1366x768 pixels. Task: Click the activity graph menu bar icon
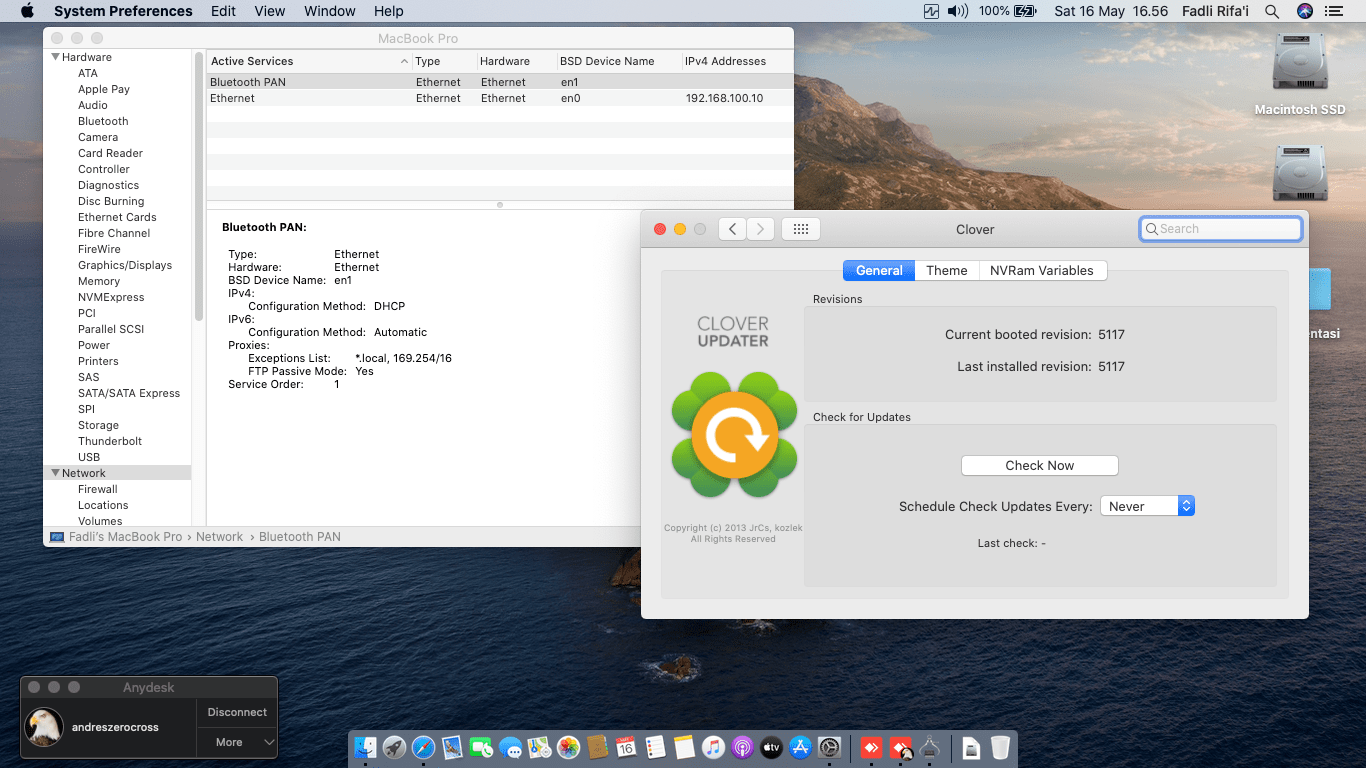[932, 11]
